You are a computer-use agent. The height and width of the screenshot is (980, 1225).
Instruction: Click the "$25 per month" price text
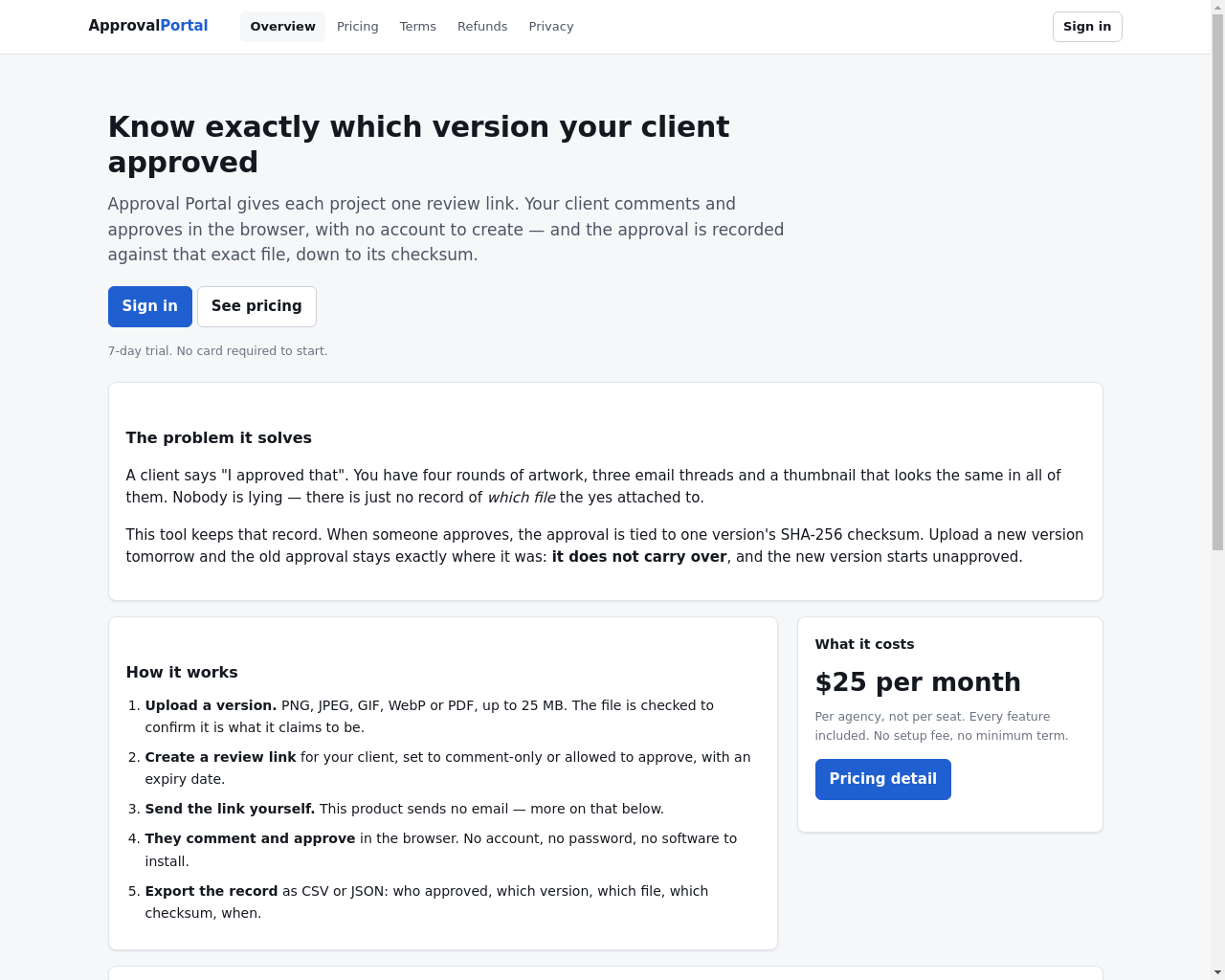pos(918,681)
